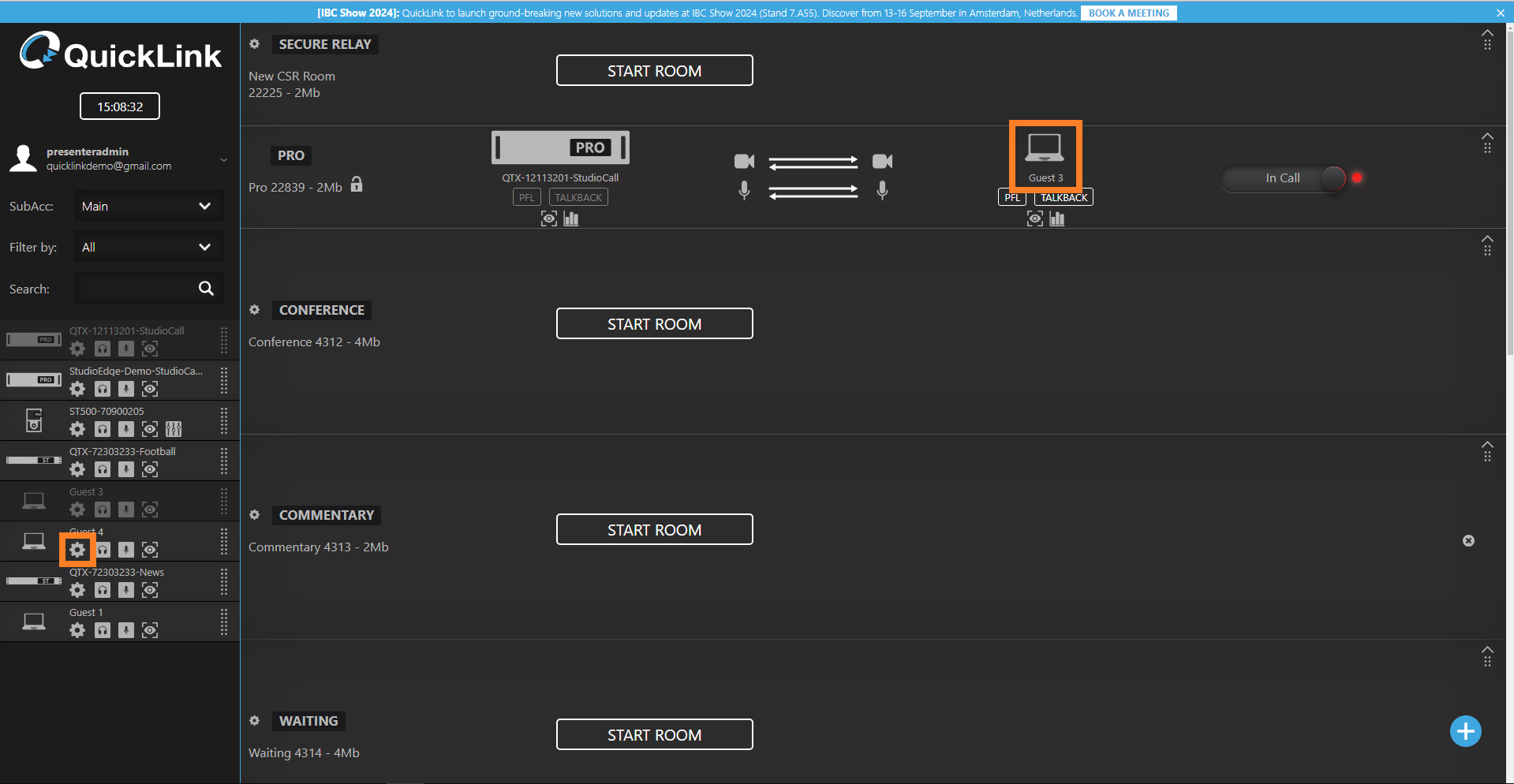Start the Conference room
Image resolution: width=1514 pixels, height=784 pixels.
click(x=654, y=324)
